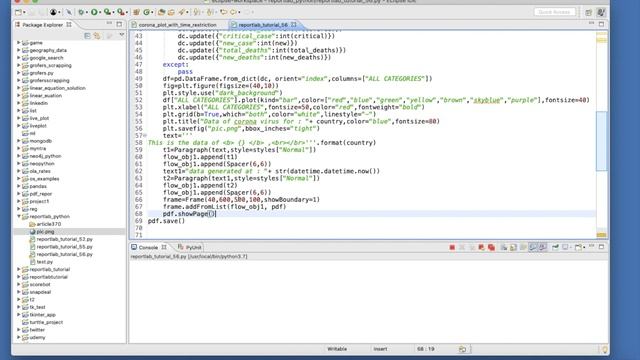Click the Next Annotation toolbar icon
This screenshot has height=360, width=640.
point(197,12)
